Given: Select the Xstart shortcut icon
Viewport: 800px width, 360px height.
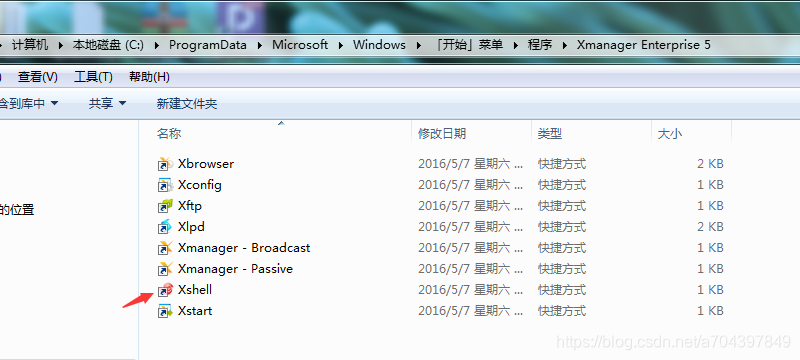Looking at the screenshot, I should (x=165, y=311).
